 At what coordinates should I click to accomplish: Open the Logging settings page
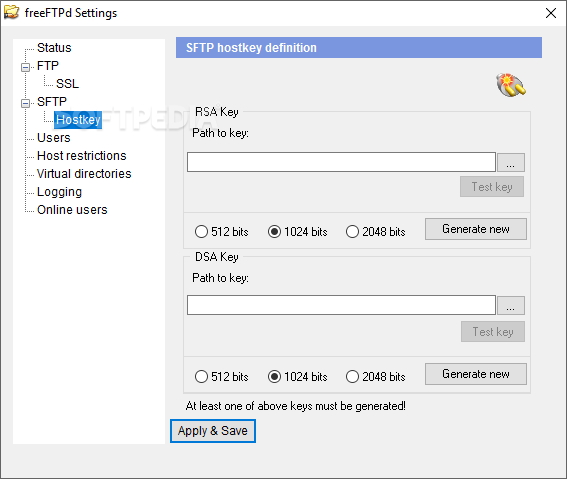(59, 192)
